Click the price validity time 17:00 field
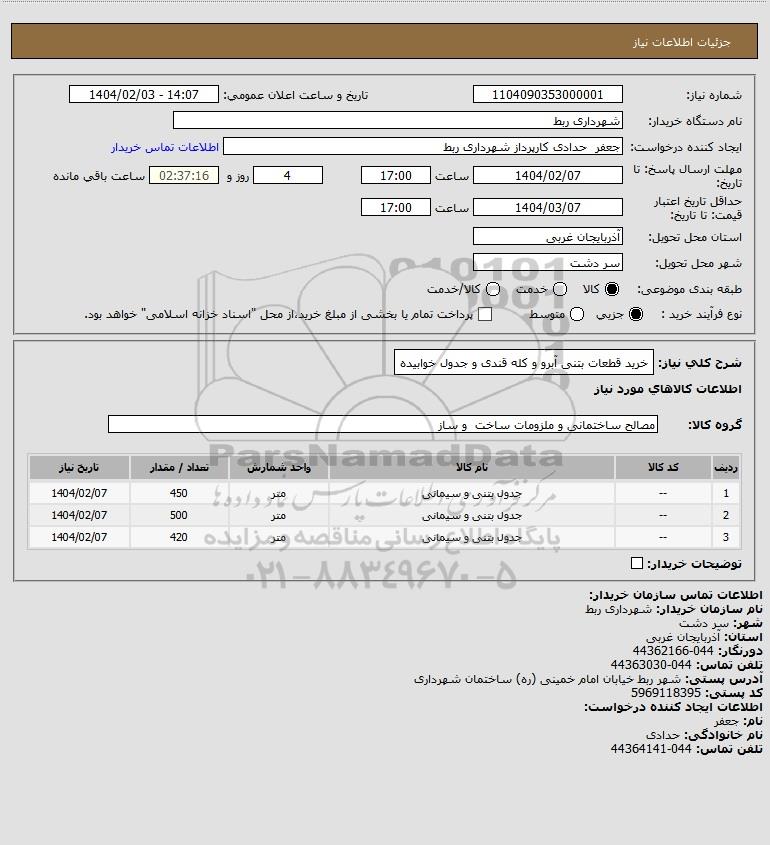The width and height of the screenshot is (770, 845). [396, 207]
